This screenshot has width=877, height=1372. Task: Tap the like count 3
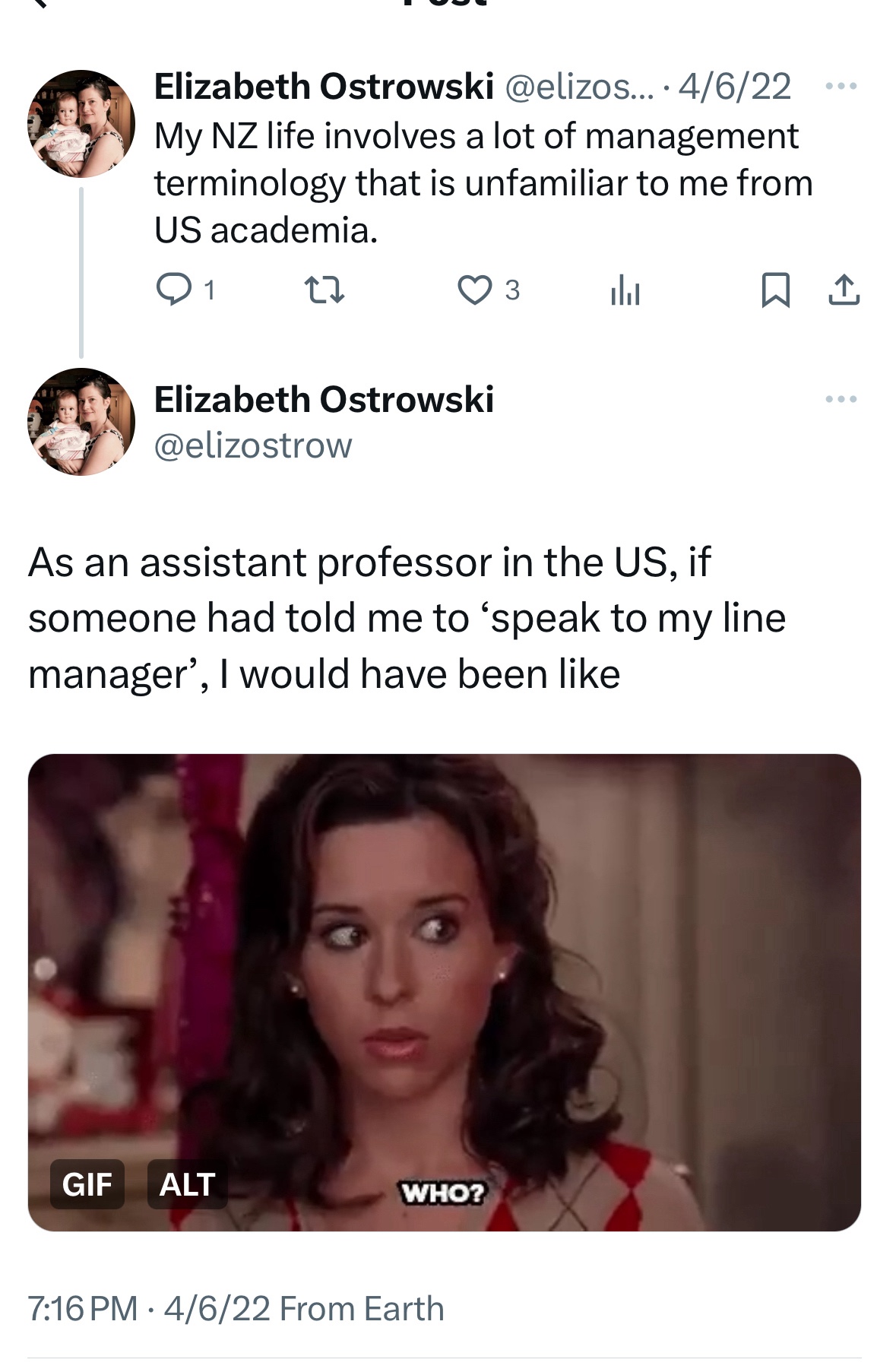pyautogui.click(x=512, y=290)
